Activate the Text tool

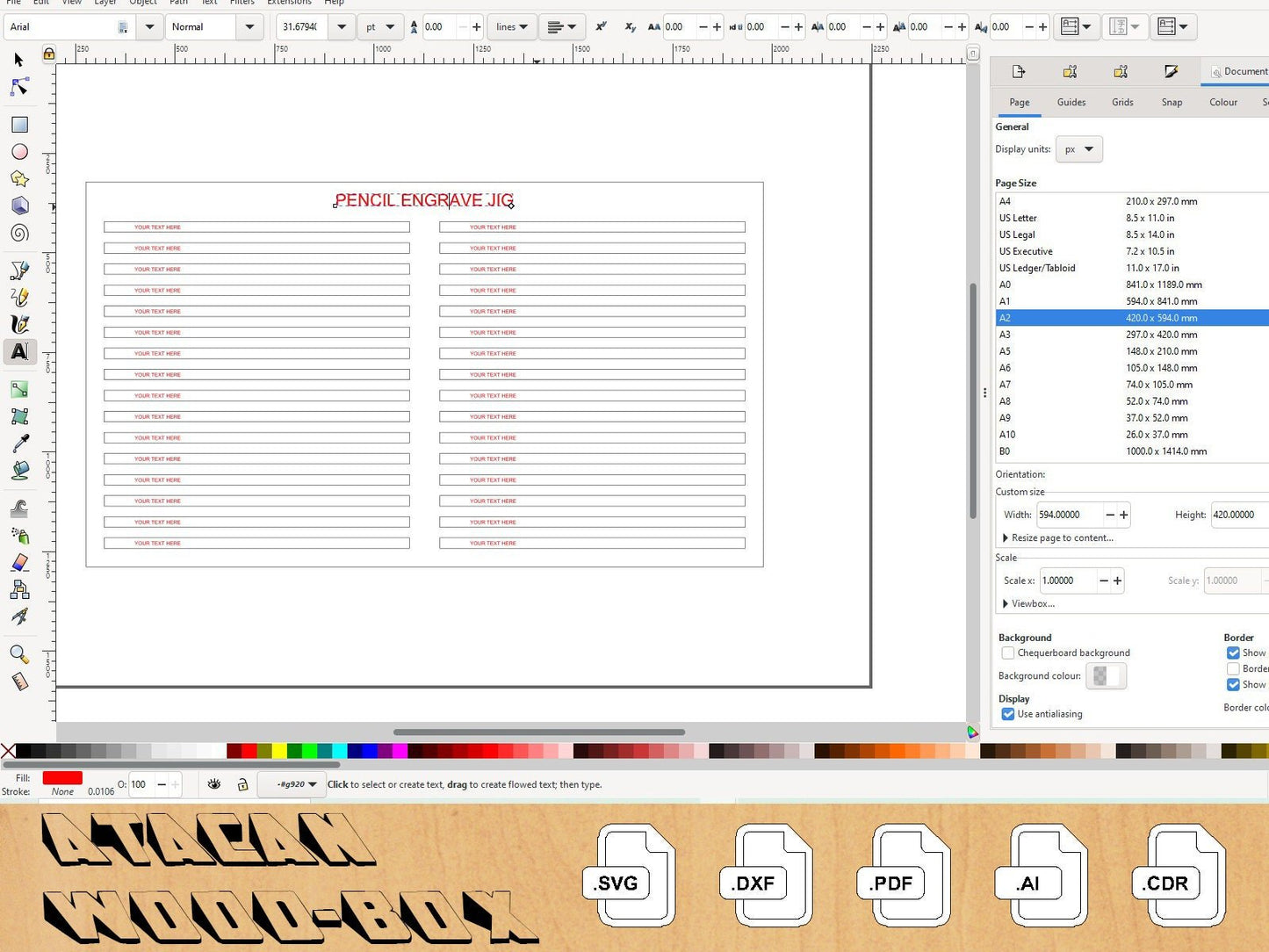click(19, 351)
